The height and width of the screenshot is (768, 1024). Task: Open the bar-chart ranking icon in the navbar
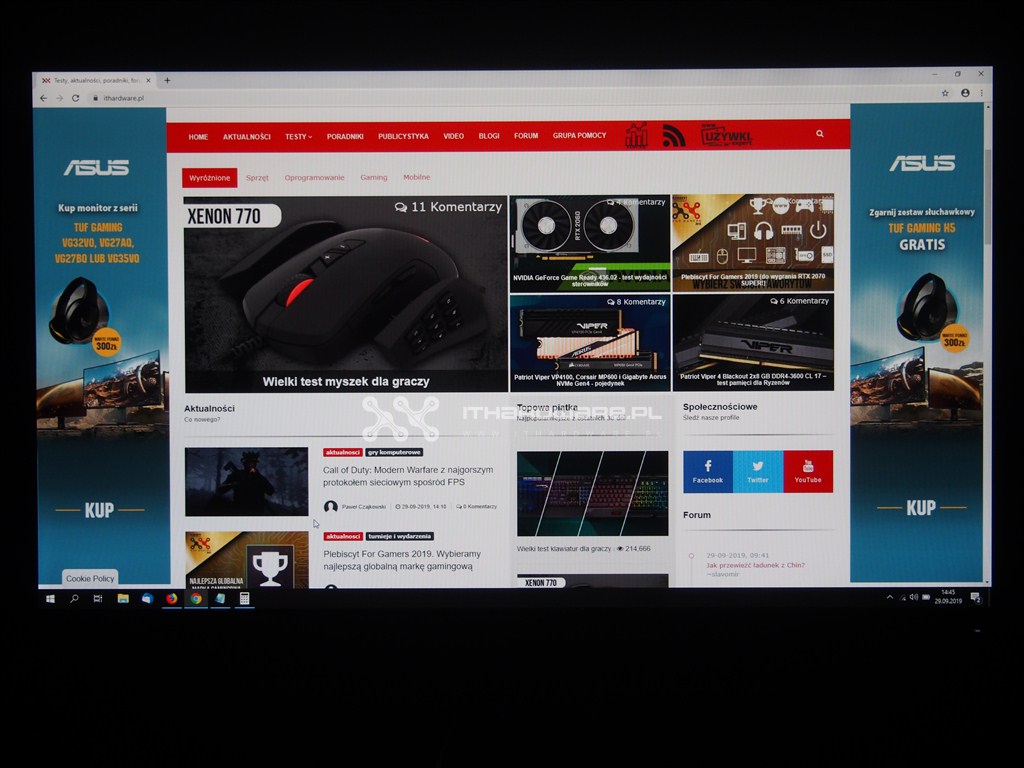636,135
